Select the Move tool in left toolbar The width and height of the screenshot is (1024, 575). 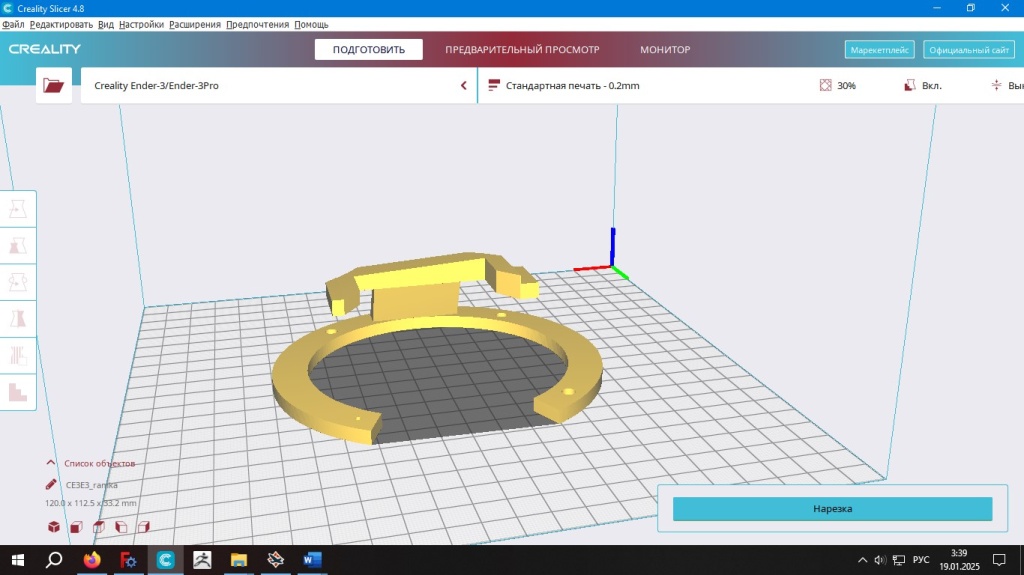pos(18,209)
